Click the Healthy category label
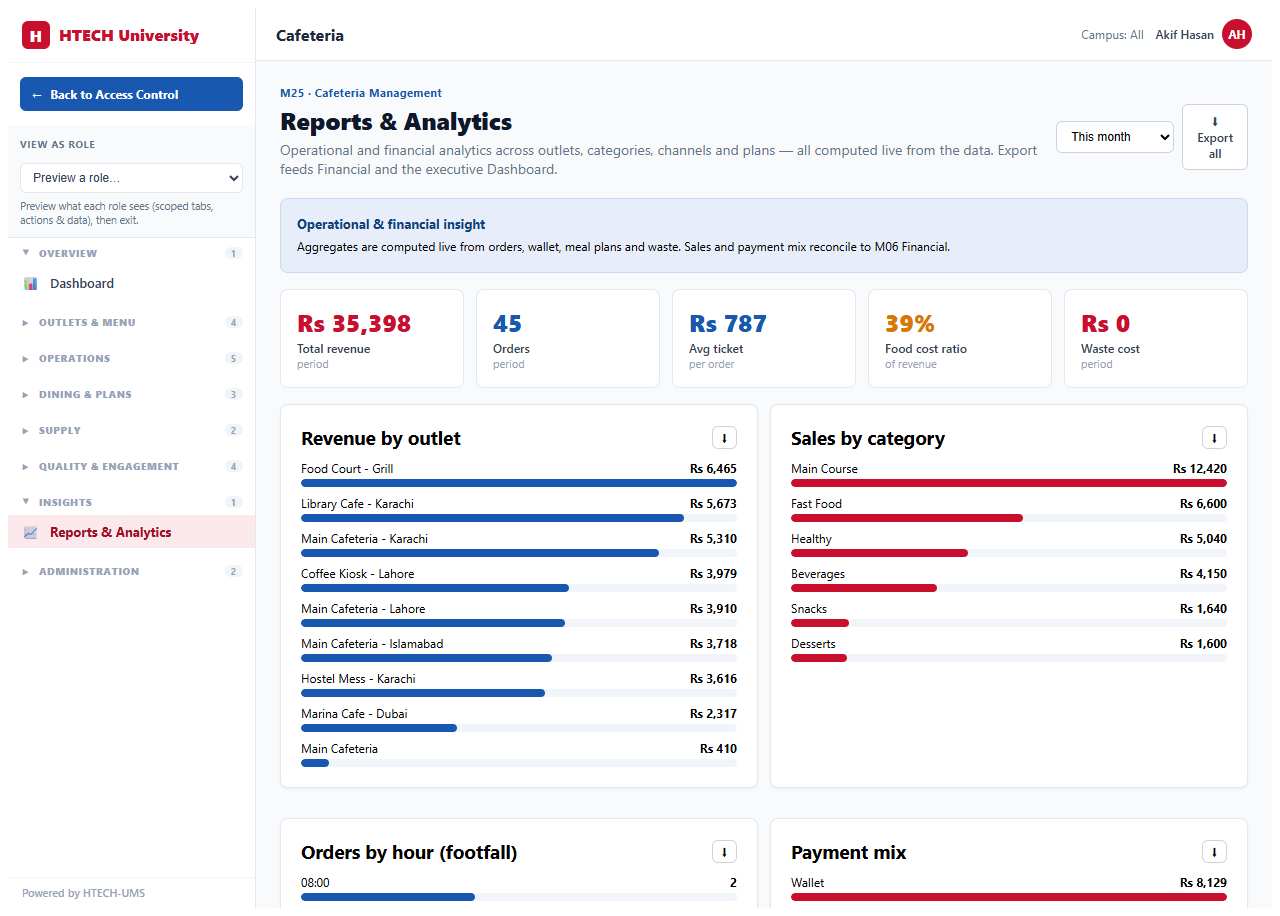Screen dimensions: 1280x916 click(x=811, y=539)
